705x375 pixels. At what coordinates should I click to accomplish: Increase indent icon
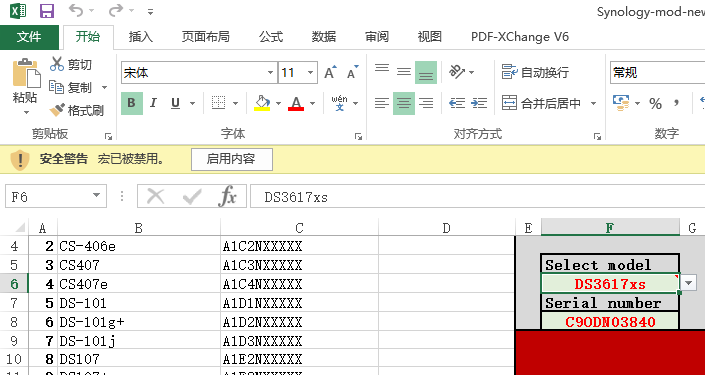[x=479, y=103]
